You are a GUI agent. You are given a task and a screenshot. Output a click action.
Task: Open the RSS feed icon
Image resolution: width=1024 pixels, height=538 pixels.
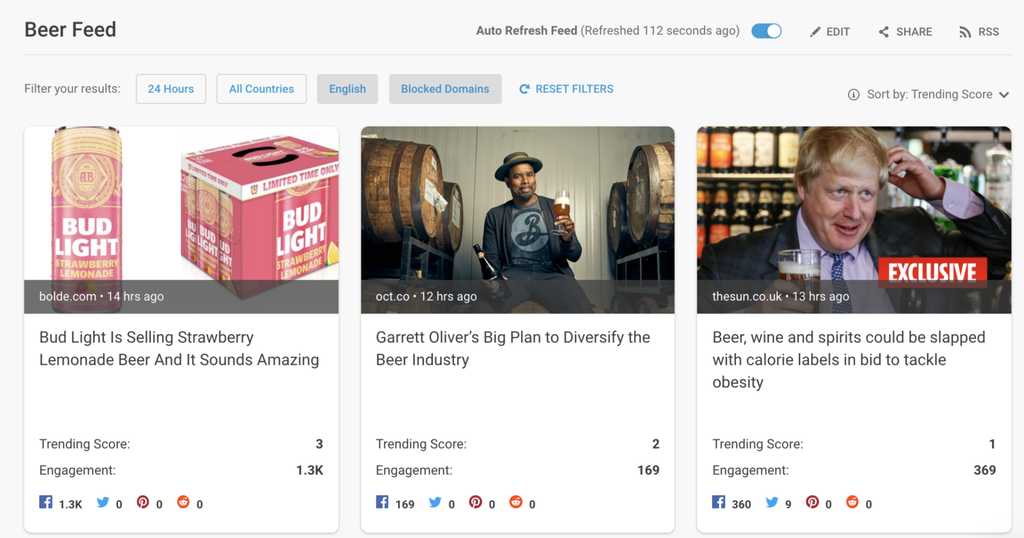965,32
